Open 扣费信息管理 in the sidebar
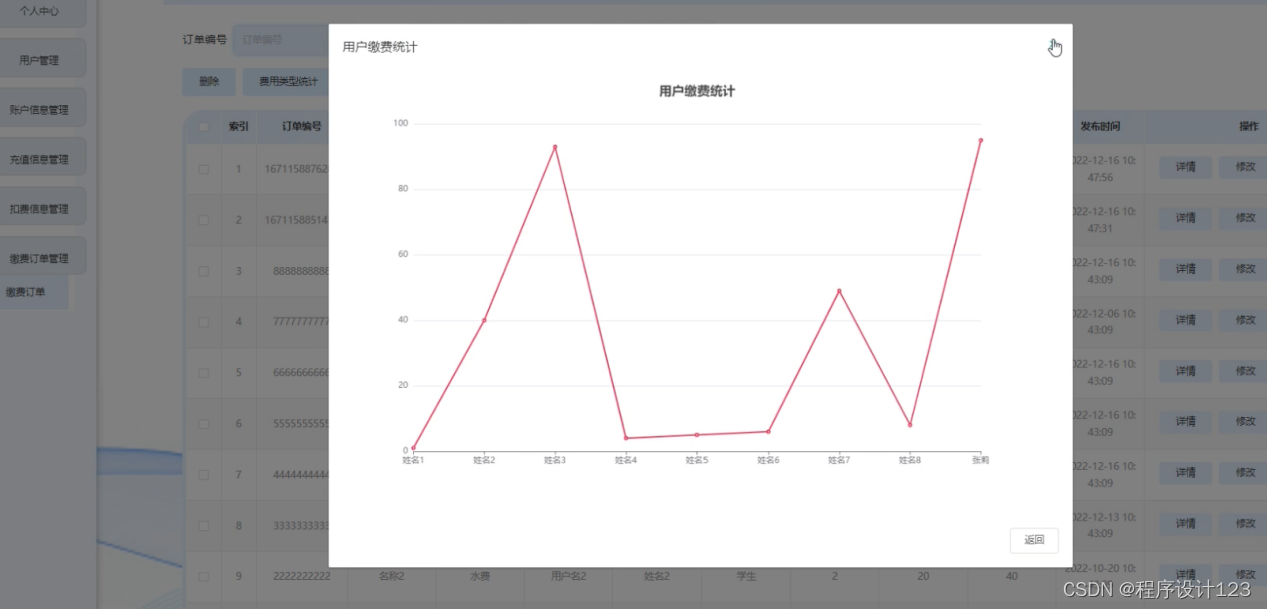 coord(42,208)
